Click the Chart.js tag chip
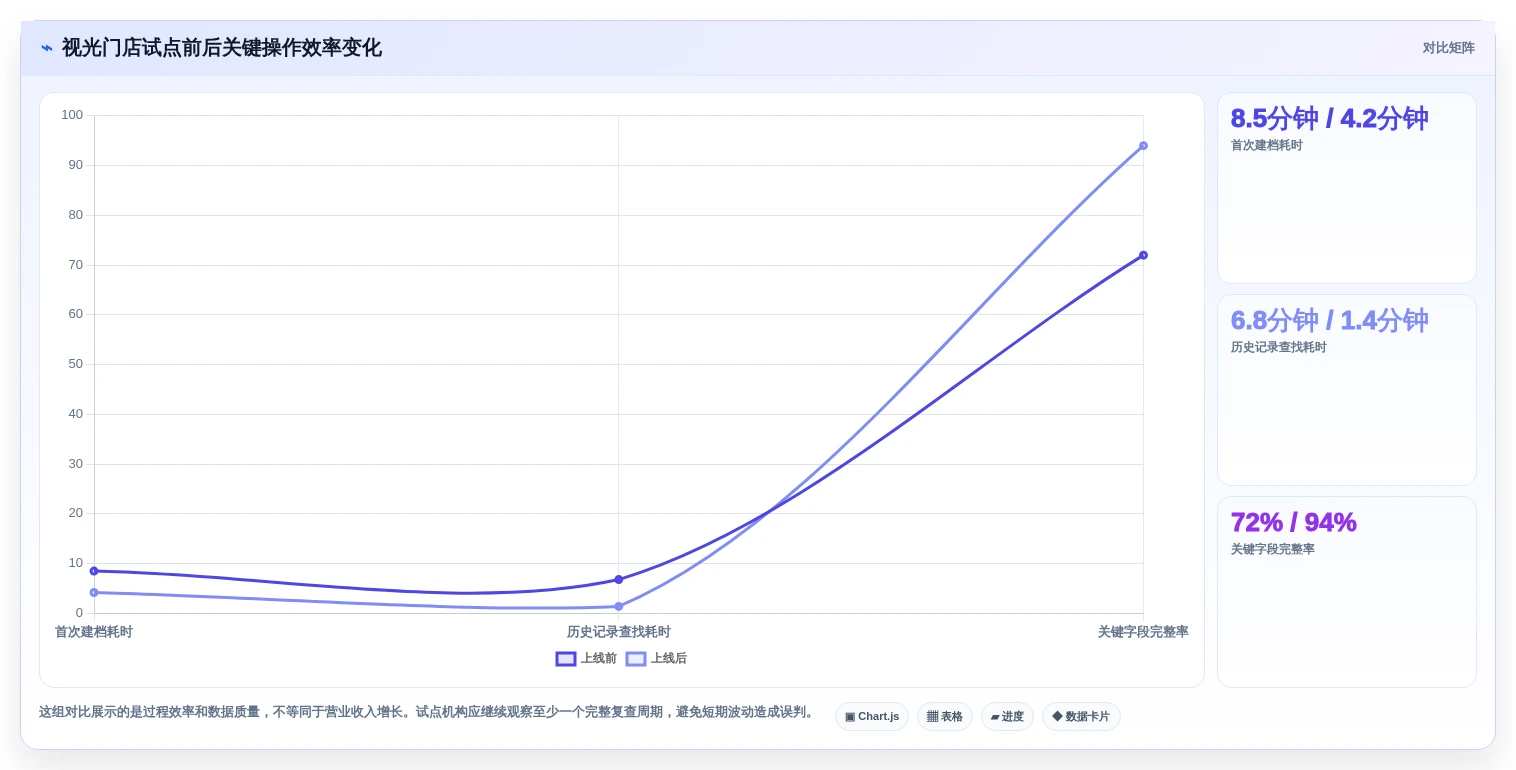The height and width of the screenshot is (770, 1516). tap(872, 716)
